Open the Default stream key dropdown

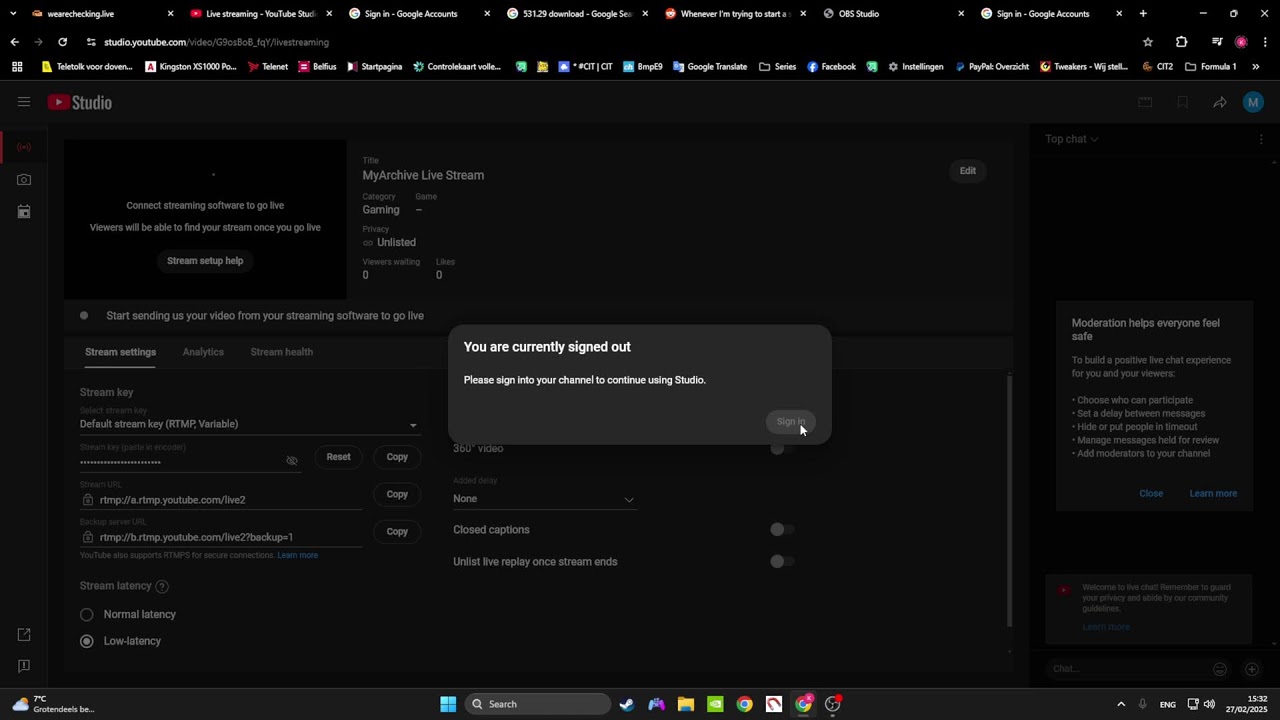coord(249,424)
